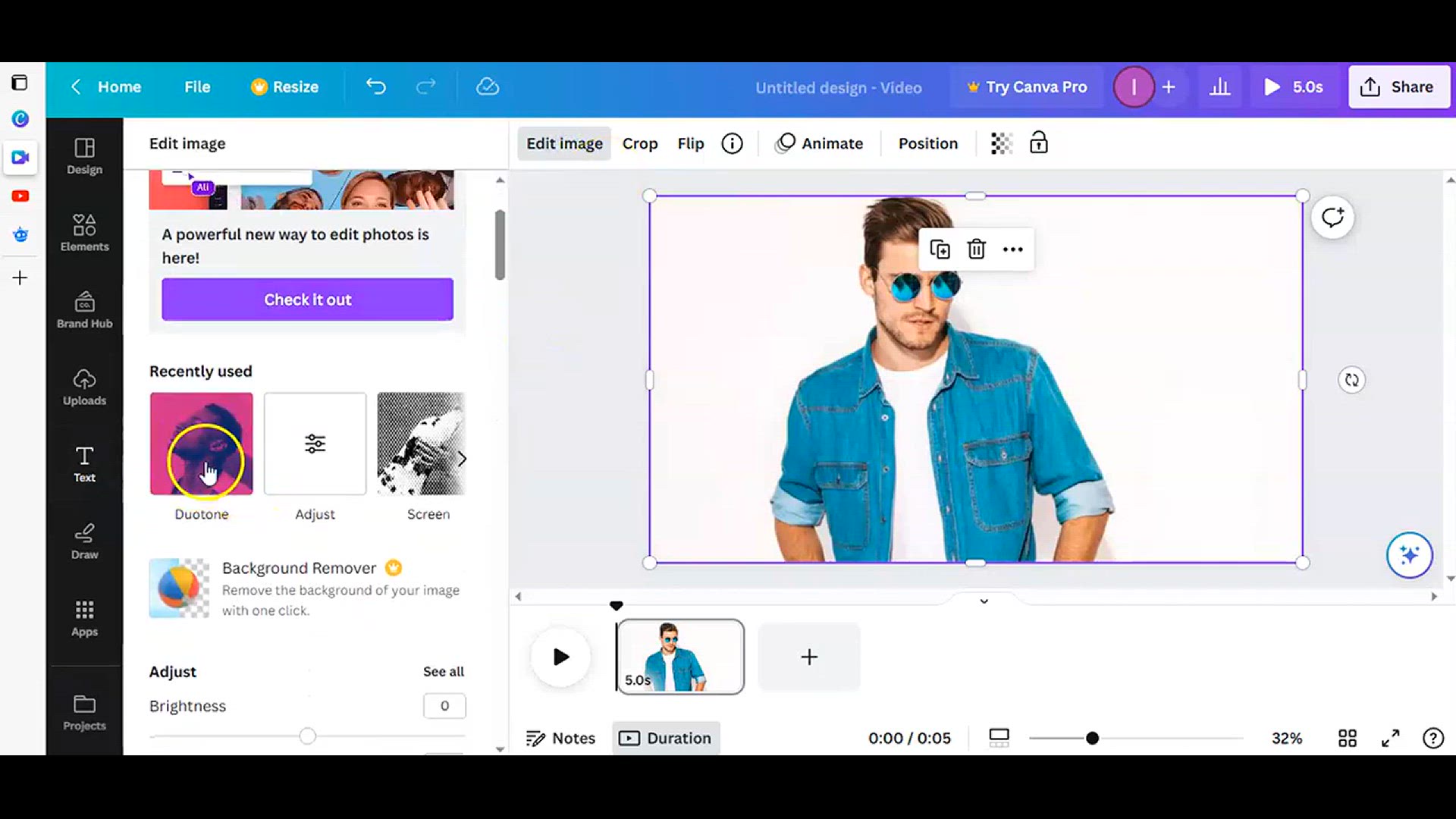Open the Adjust effect thumbnail
The image size is (1456, 819).
pyautogui.click(x=315, y=444)
